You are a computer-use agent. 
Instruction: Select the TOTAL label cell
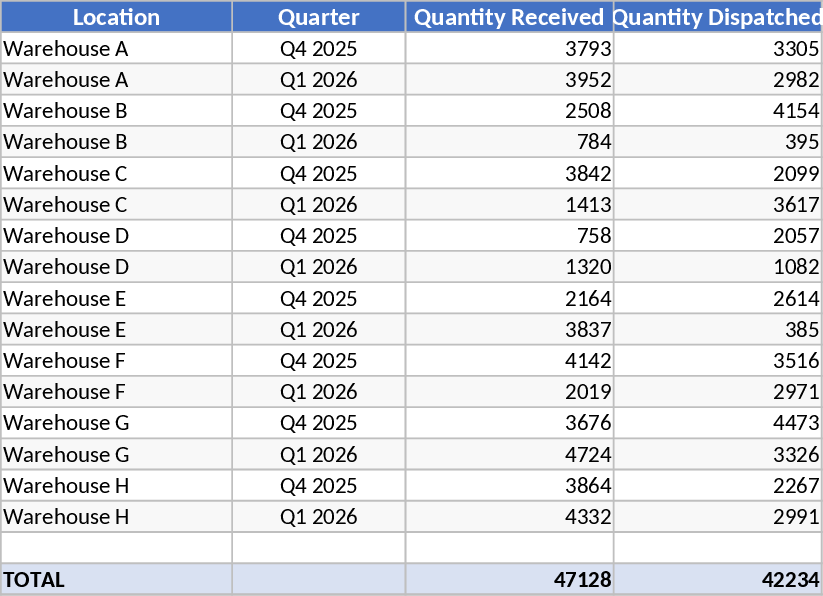[x=116, y=579]
